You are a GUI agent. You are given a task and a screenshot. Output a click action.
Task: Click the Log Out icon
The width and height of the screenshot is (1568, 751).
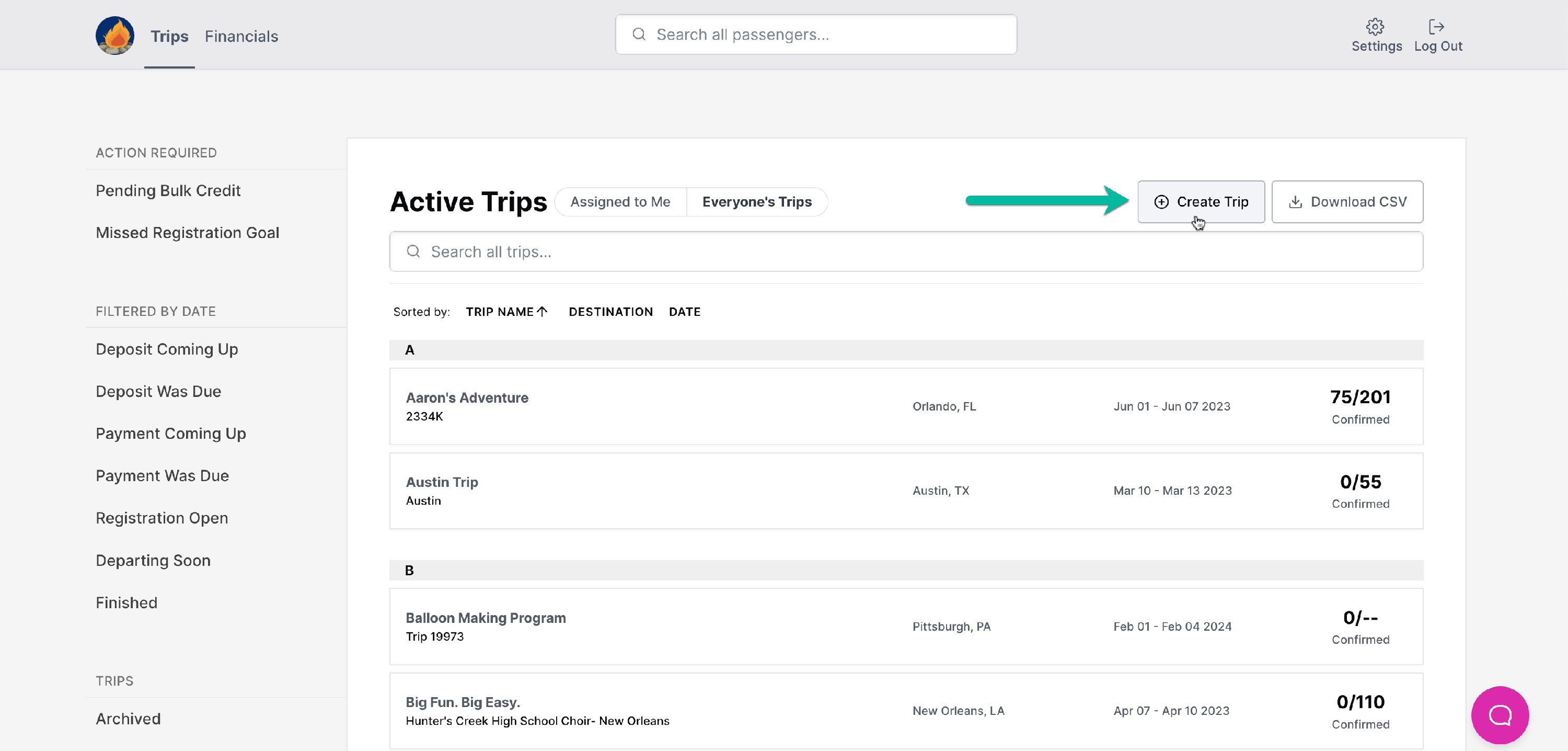point(1436,27)
